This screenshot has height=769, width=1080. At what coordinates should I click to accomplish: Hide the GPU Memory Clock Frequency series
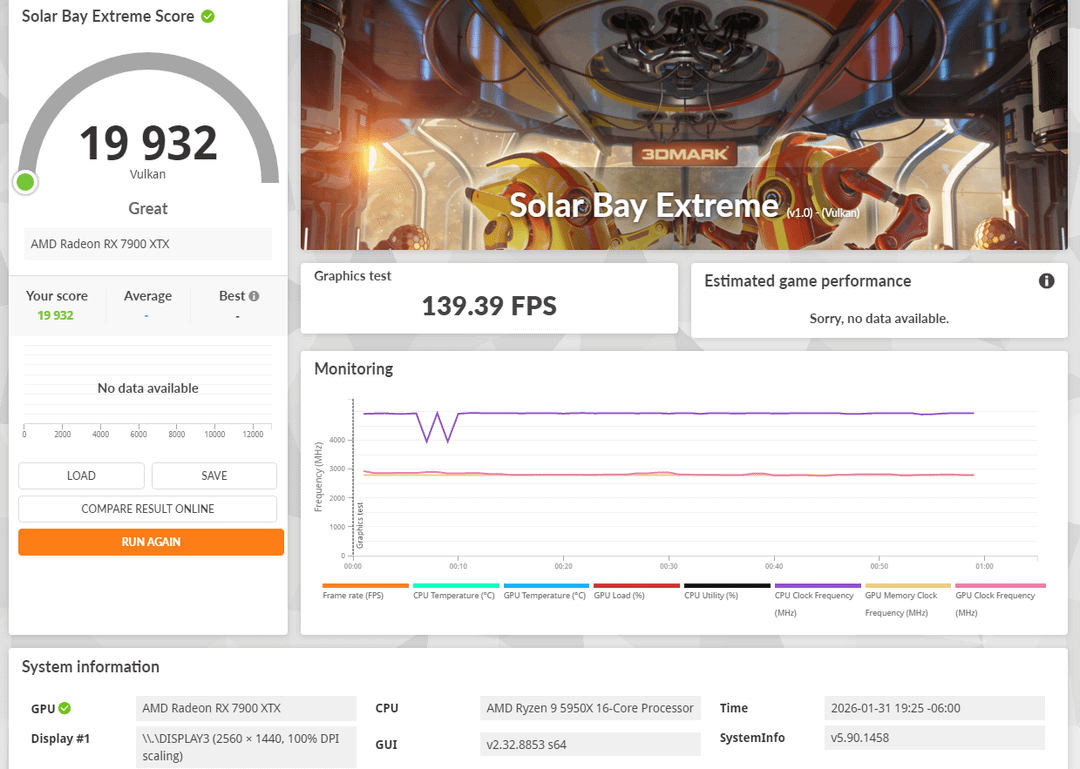click(x=907, y=596)
